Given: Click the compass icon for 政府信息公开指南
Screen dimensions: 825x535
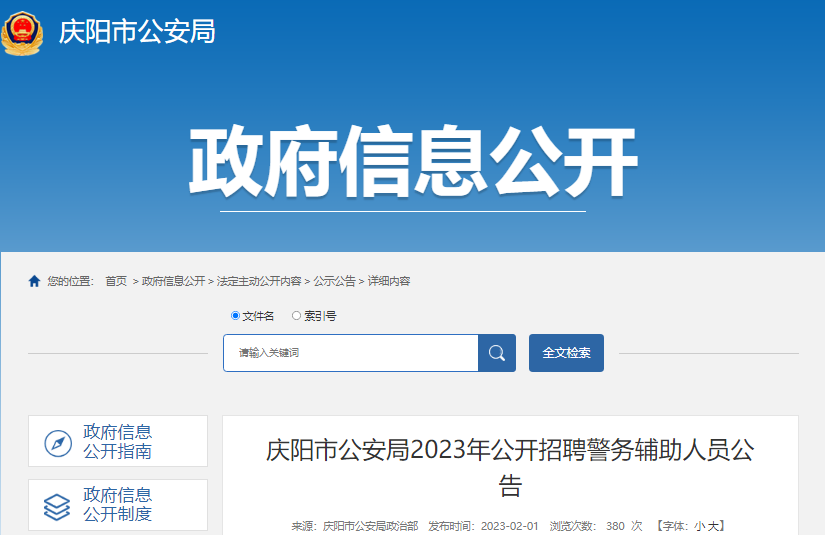Looking at the screenshot, I should [x=58, y=443].
